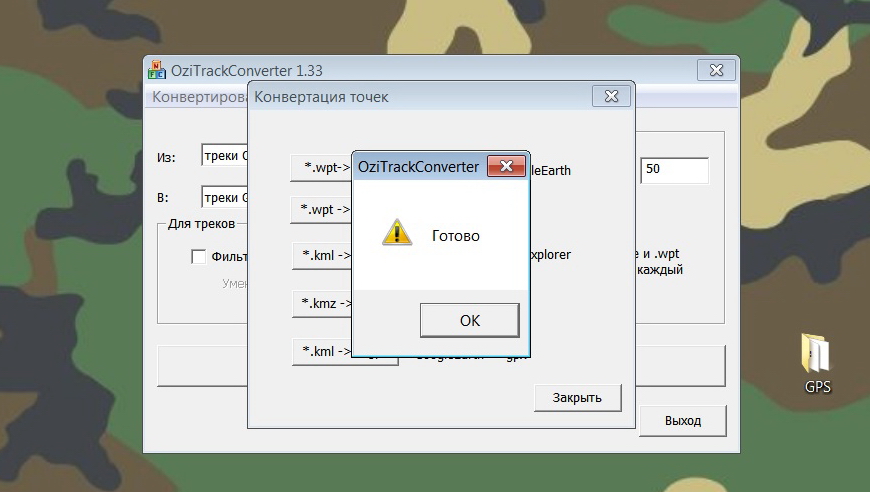The height and width of the screenshot is (492, 870).
Task: Click the bottom *.kml -> conversion button
Action: (x=322, y=351)
